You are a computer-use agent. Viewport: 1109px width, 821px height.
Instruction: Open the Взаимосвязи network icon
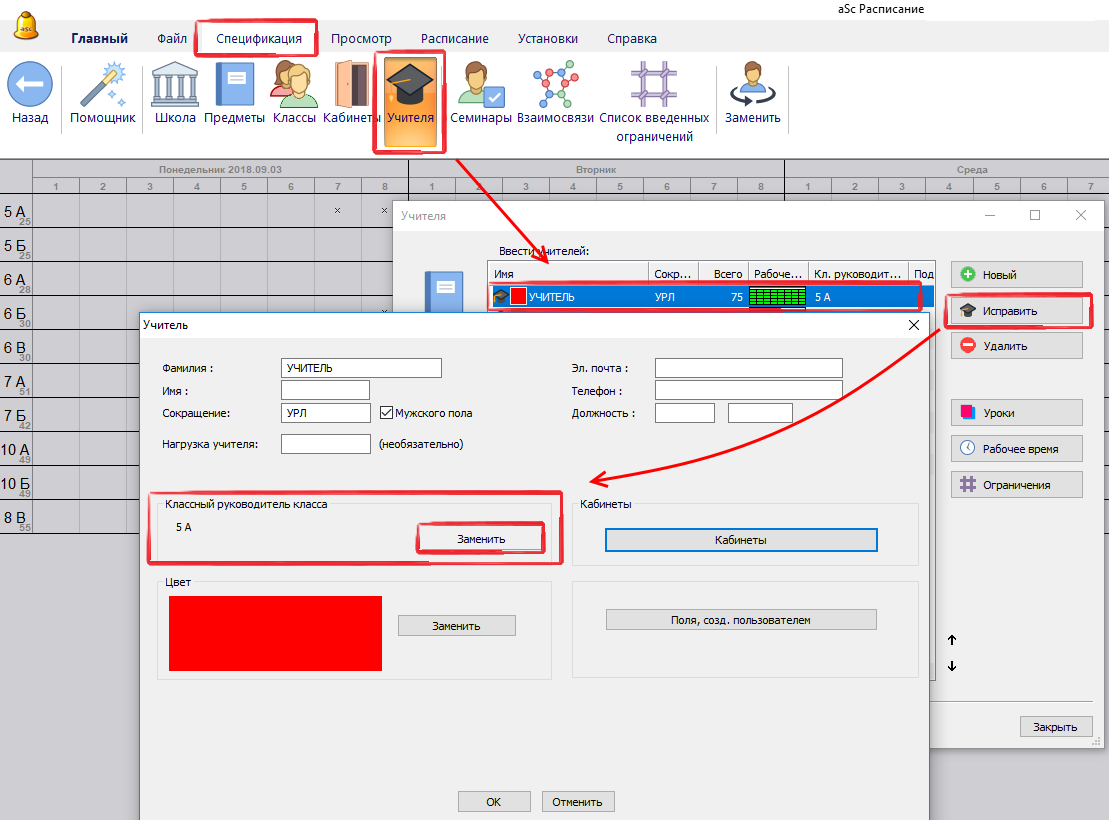tap(555, 86)
